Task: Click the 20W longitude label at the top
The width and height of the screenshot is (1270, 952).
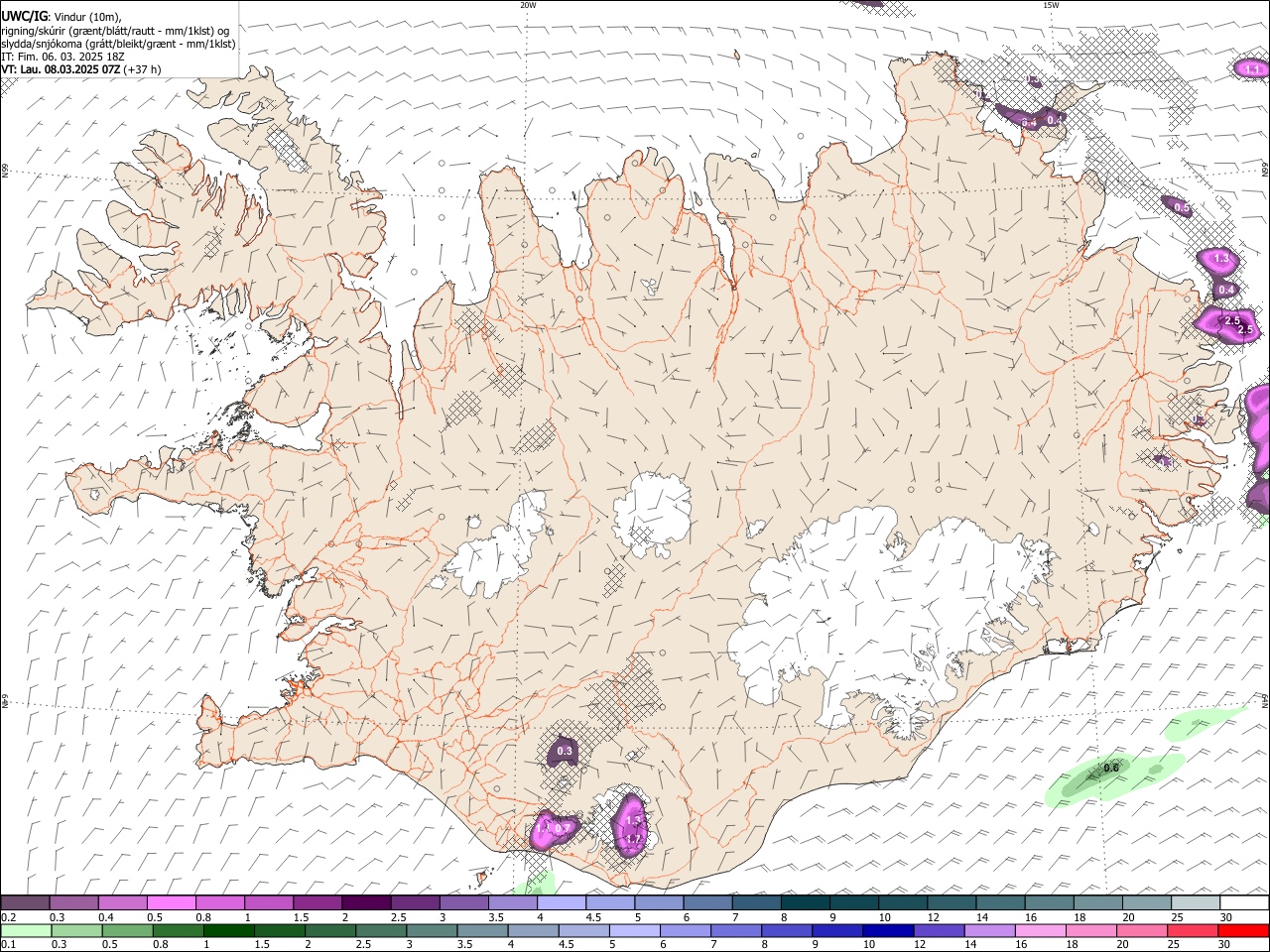Action: (528, 5)
